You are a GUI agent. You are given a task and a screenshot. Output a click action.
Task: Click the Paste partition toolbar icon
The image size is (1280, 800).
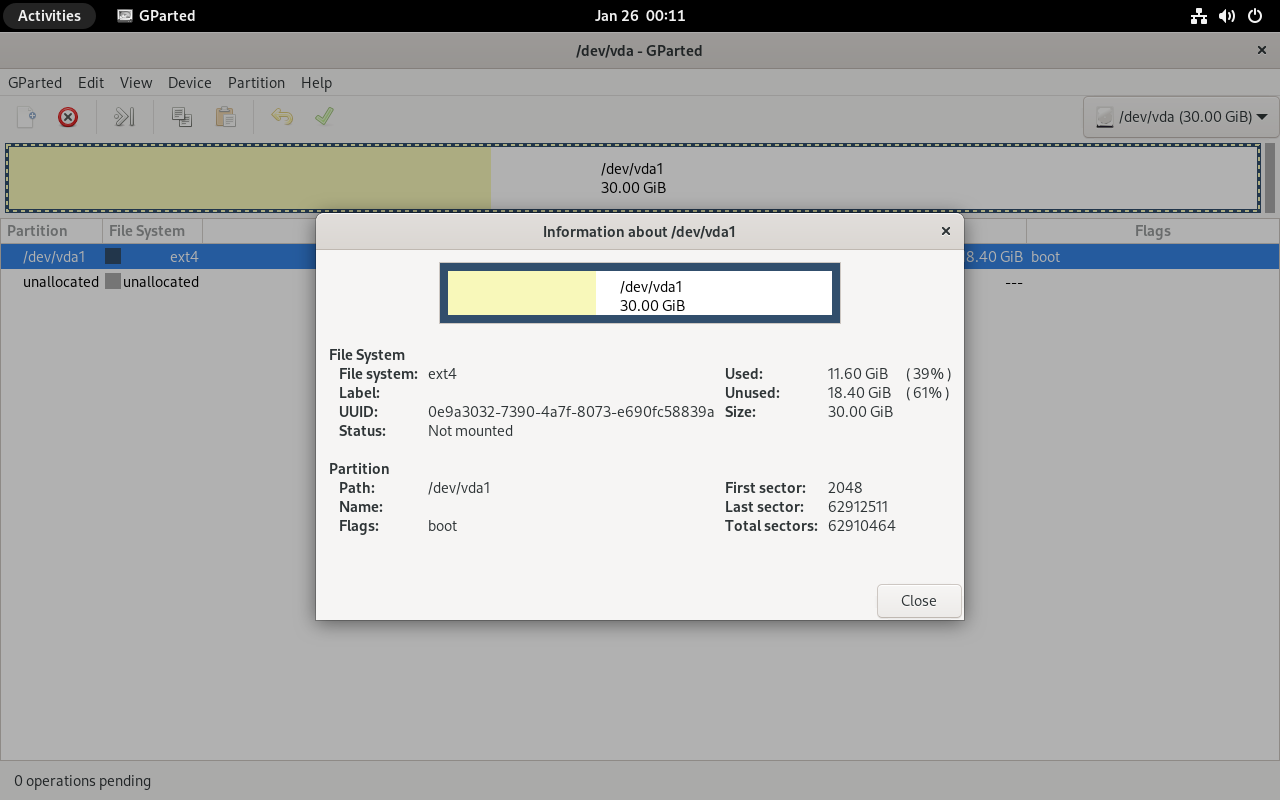(x=226, y=117)
